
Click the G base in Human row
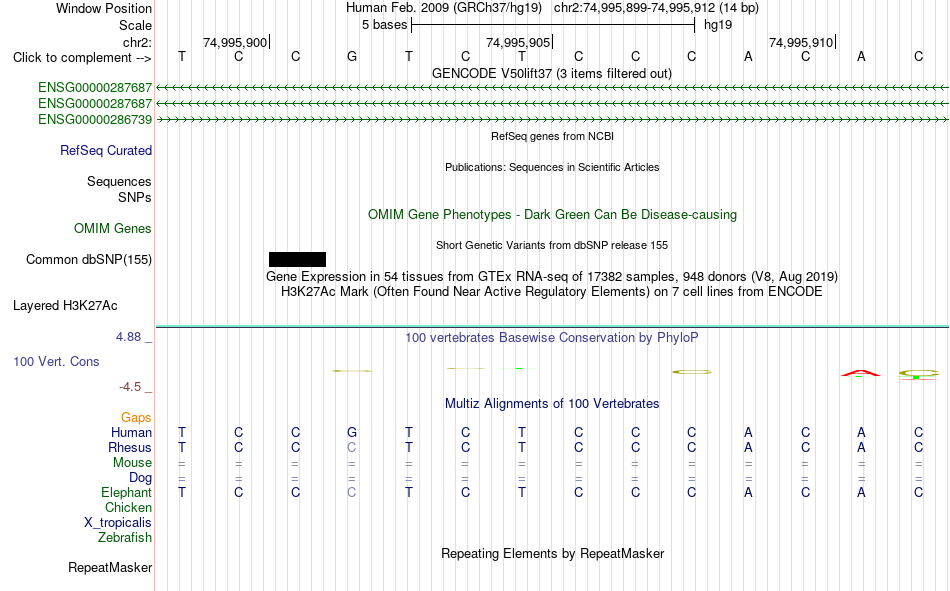(352, 432)
